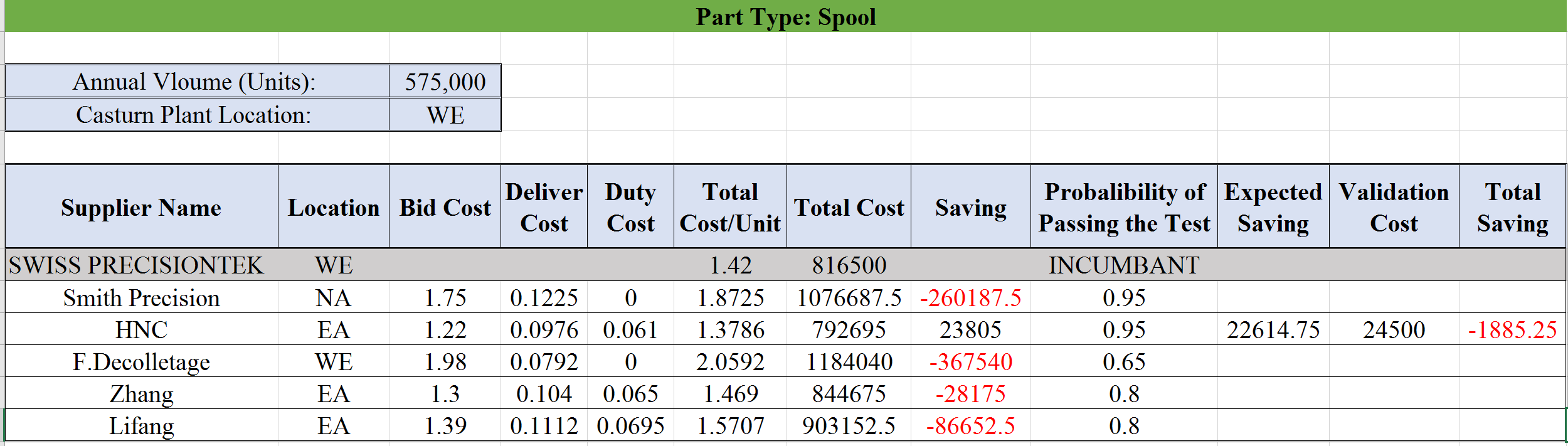Click the Validation Cost column header

click(x=1394, y=207)
